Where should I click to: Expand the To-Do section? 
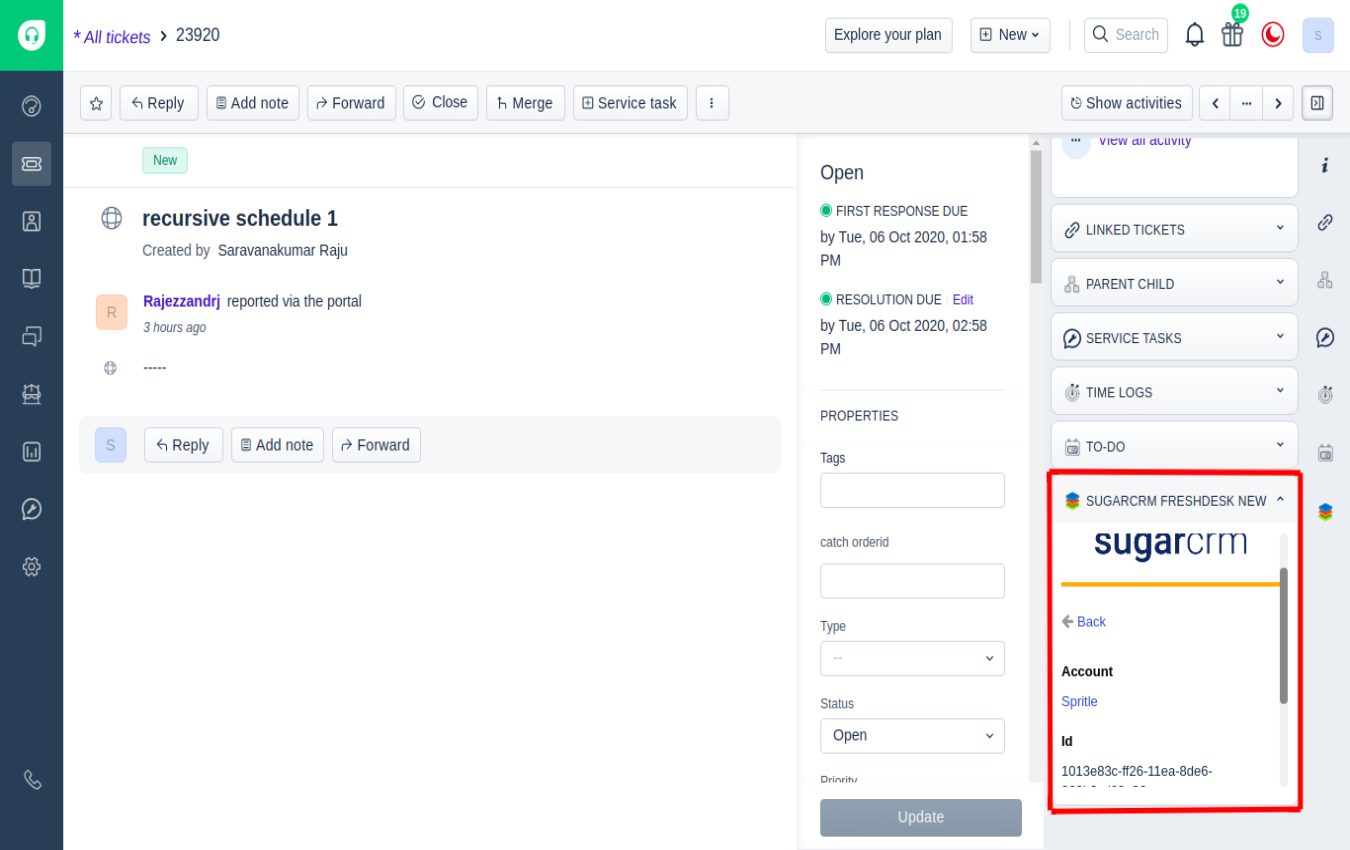pyautogui.click(x=1174, y=445)
